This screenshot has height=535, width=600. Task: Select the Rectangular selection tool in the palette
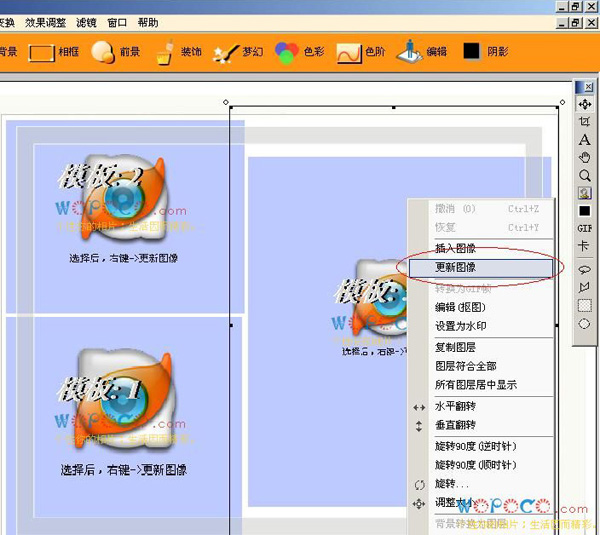pos(584,305)
